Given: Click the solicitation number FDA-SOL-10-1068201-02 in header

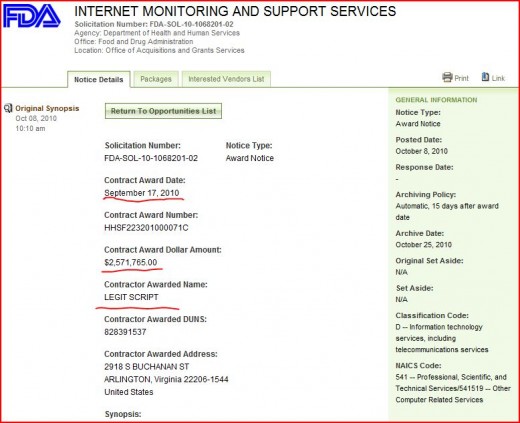Looking at the screenshot, I should click(x=191, y=24).
